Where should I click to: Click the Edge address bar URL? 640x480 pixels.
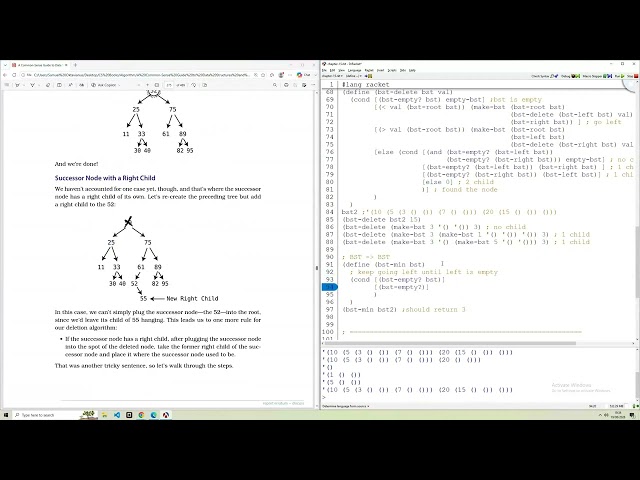[141, 75]
